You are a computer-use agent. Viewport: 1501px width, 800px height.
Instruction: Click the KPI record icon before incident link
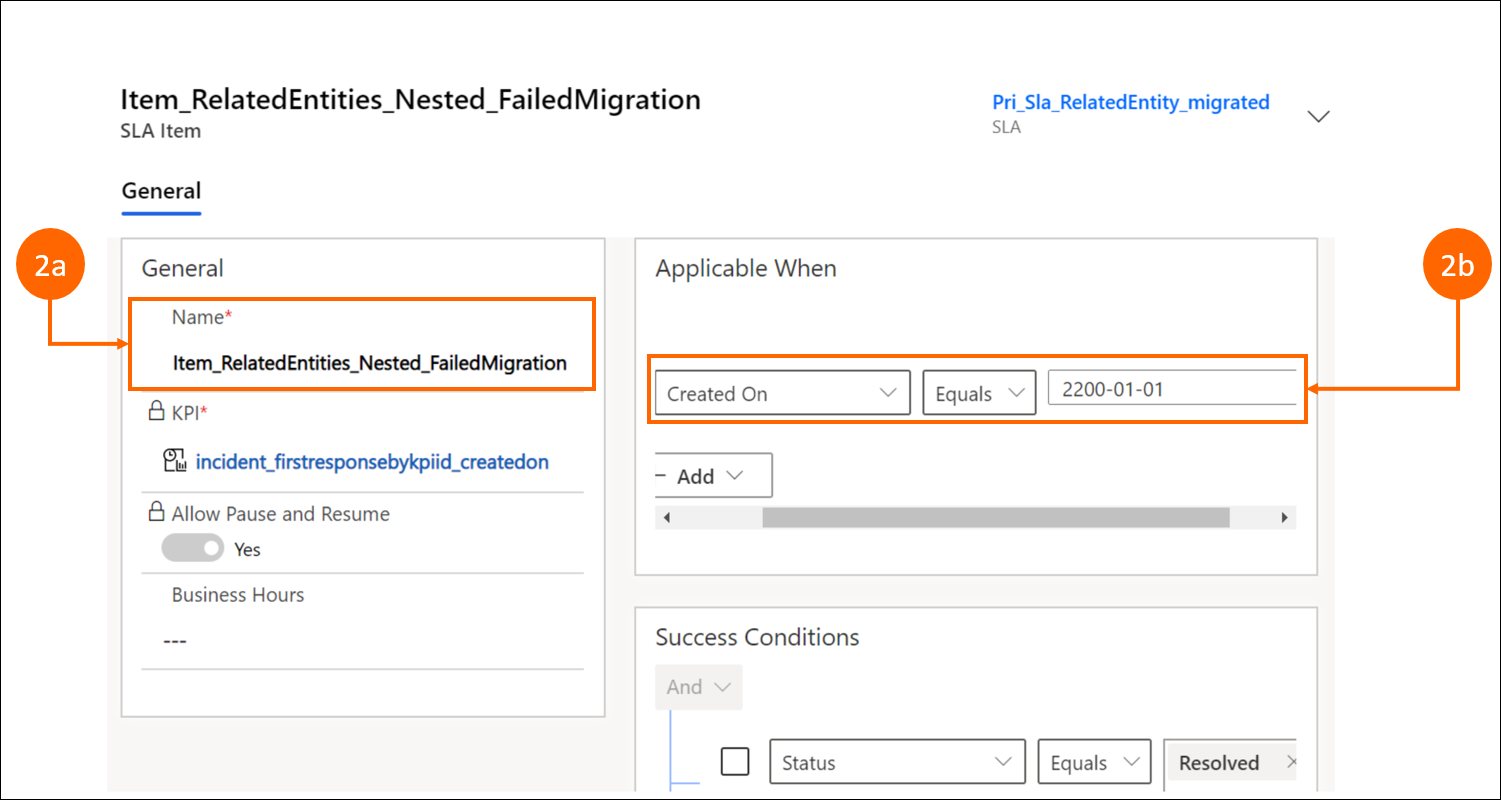175,461
